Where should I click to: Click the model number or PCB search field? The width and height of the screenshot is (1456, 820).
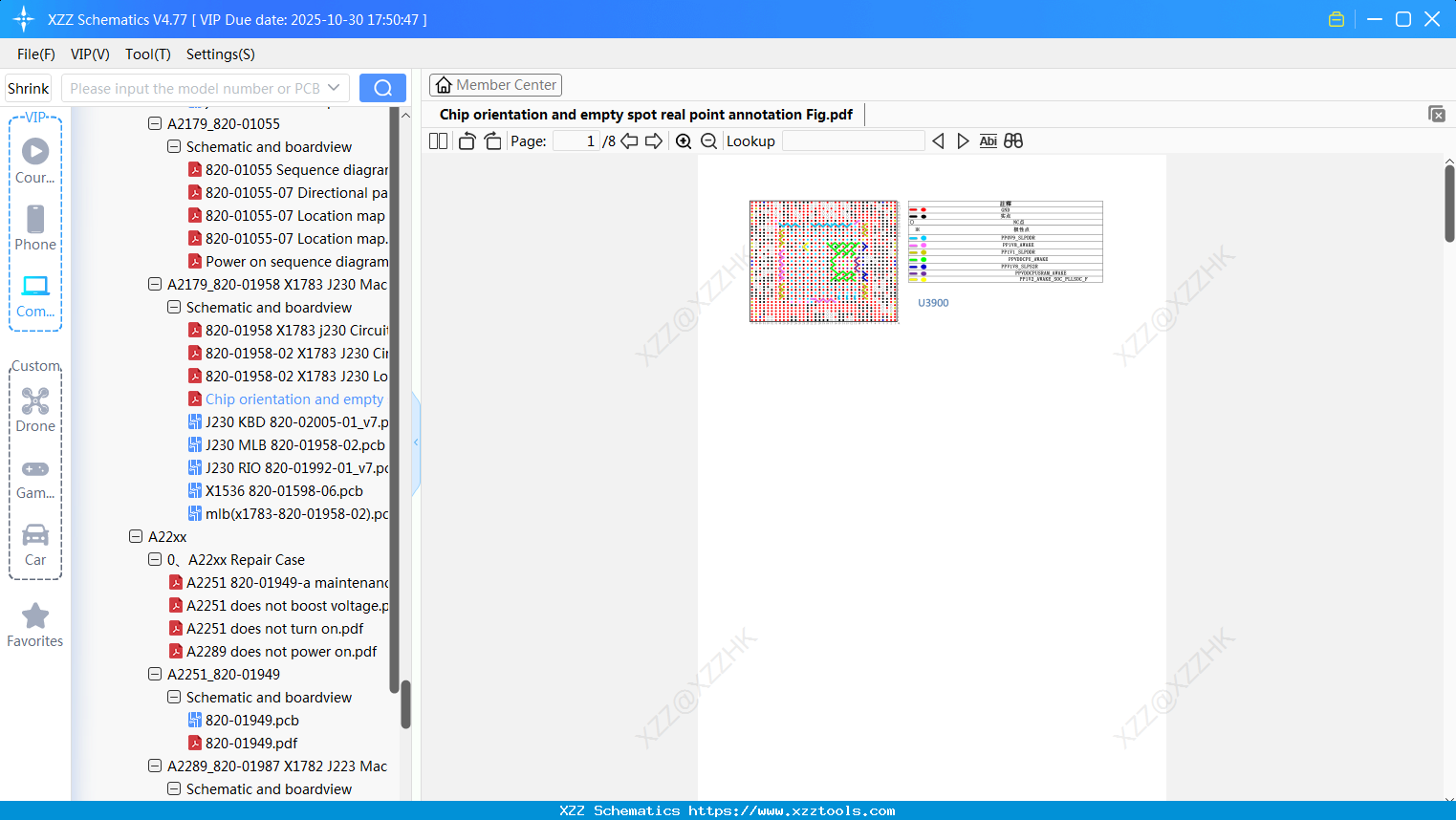pyautogui.click(x=195, y=88)
